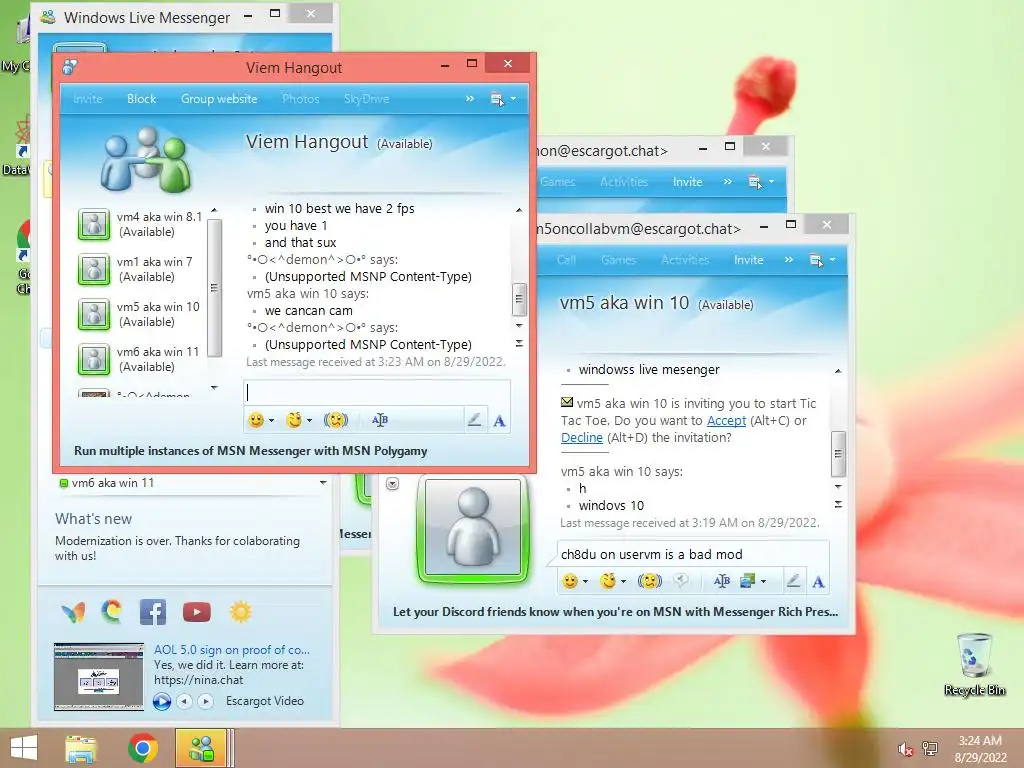Open Group website in Viem Hangout toolbar
Image resolution: width=1024 pixels, height=768 pixels.
[x=219, y=99]
